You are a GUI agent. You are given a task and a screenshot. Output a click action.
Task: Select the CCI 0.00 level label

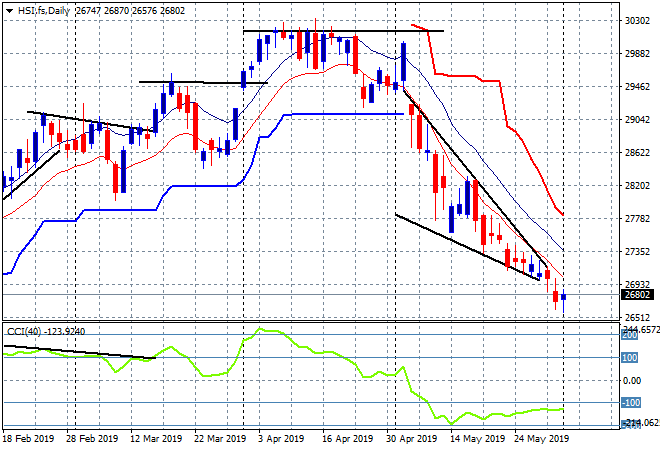point(631,381)
